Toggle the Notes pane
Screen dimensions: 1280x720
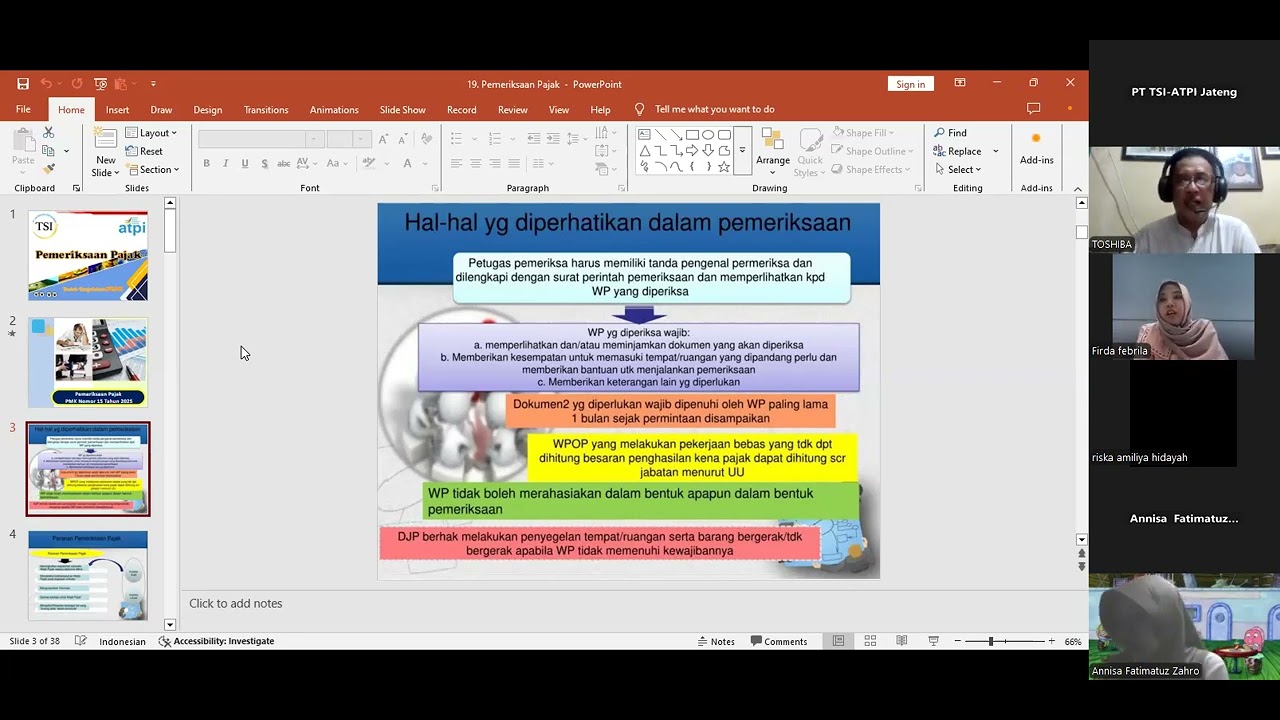[x=716, y=641]
